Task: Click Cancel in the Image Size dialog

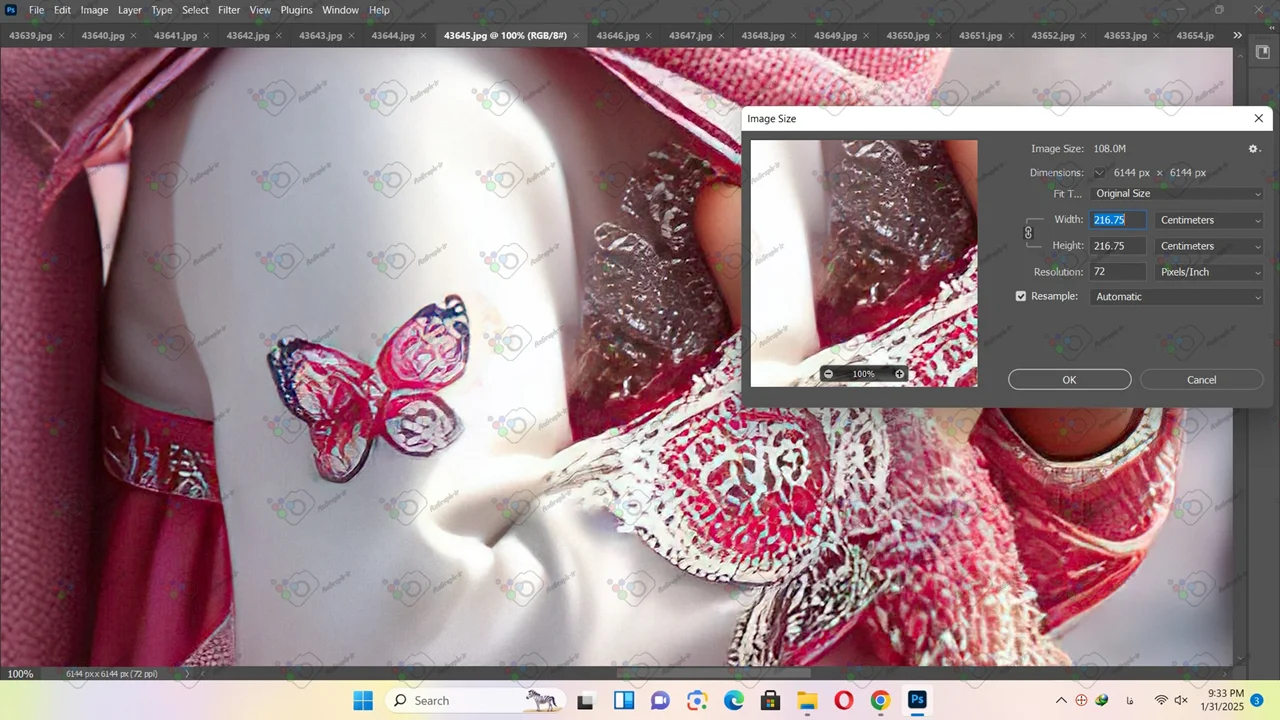Action: pos(1201,380)
